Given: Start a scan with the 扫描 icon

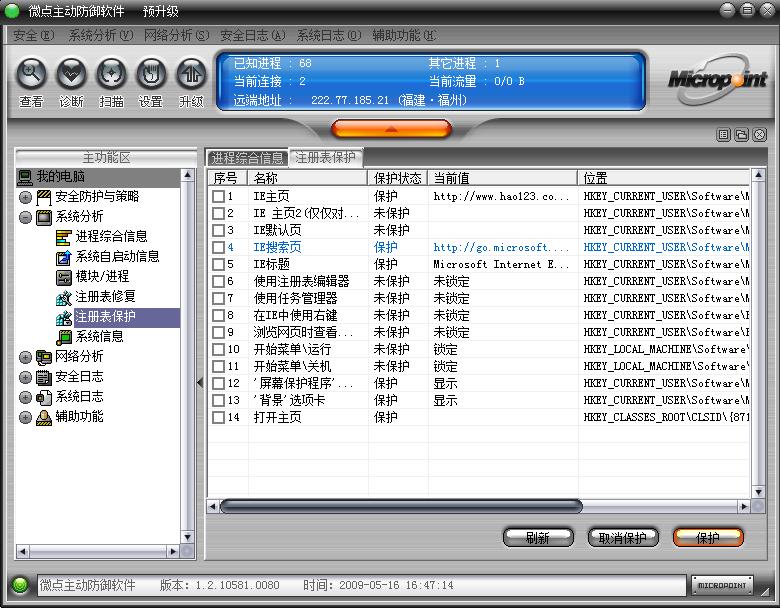Looking at the screenshot, I should click(x=111, y=73).
